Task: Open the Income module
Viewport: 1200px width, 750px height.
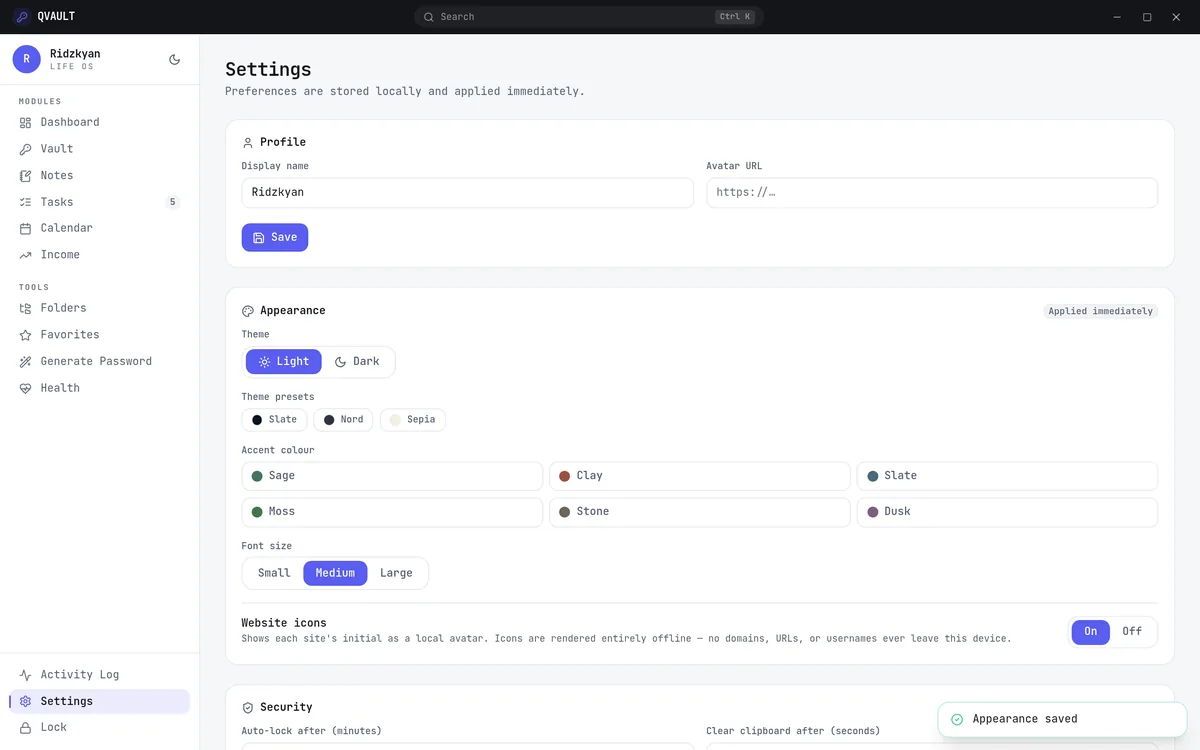Action: coord(100,255)
